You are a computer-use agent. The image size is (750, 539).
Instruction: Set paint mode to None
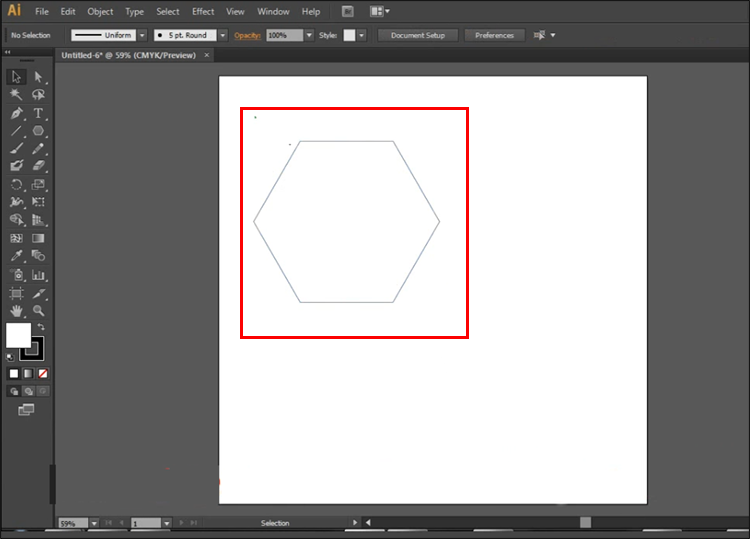42,373
